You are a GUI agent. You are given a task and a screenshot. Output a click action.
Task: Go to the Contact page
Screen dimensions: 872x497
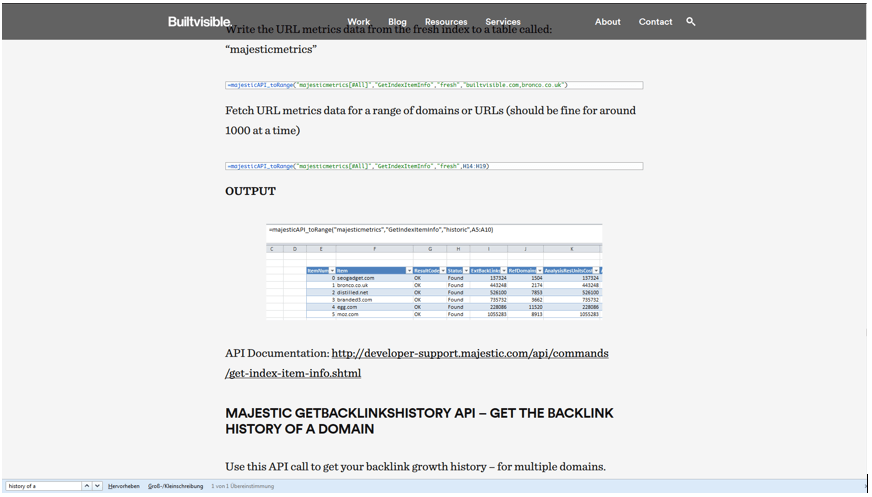[655, 22]
